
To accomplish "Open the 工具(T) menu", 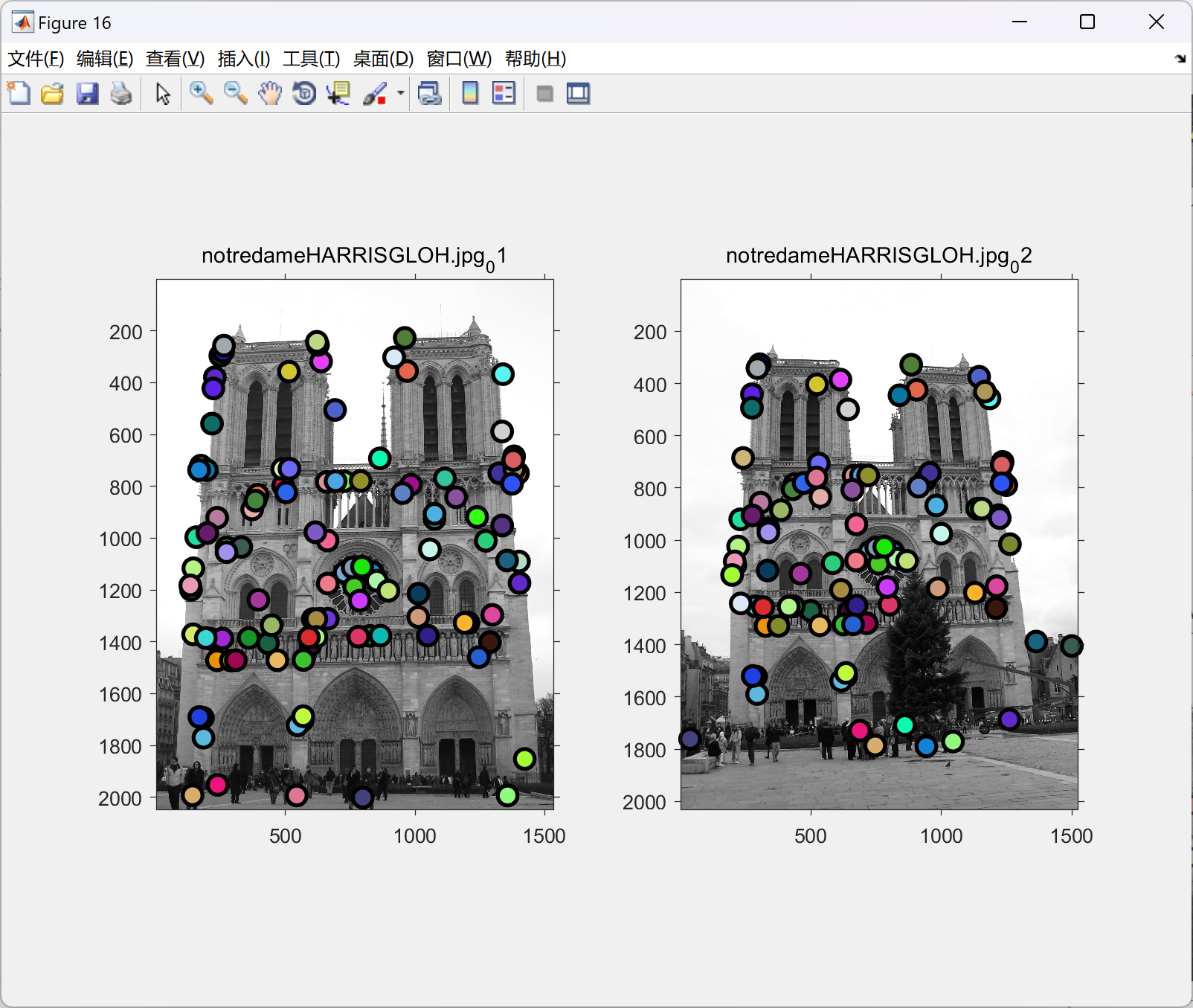I will tap(311, 59).
